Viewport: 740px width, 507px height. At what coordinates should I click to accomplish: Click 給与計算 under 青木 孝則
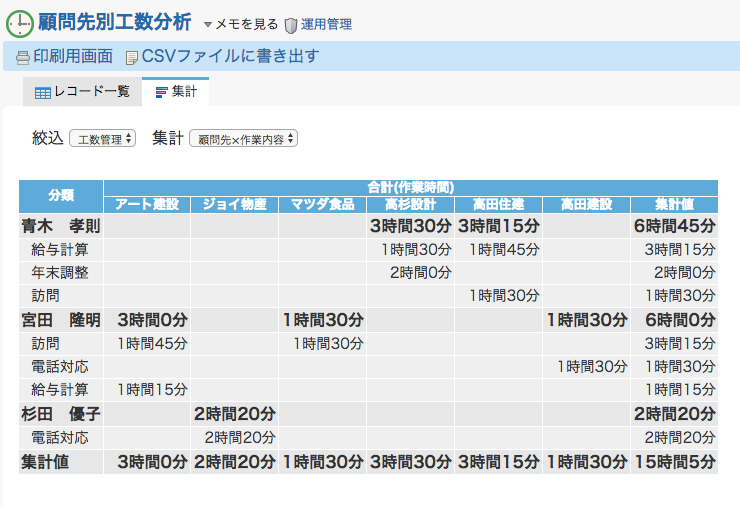60,249
